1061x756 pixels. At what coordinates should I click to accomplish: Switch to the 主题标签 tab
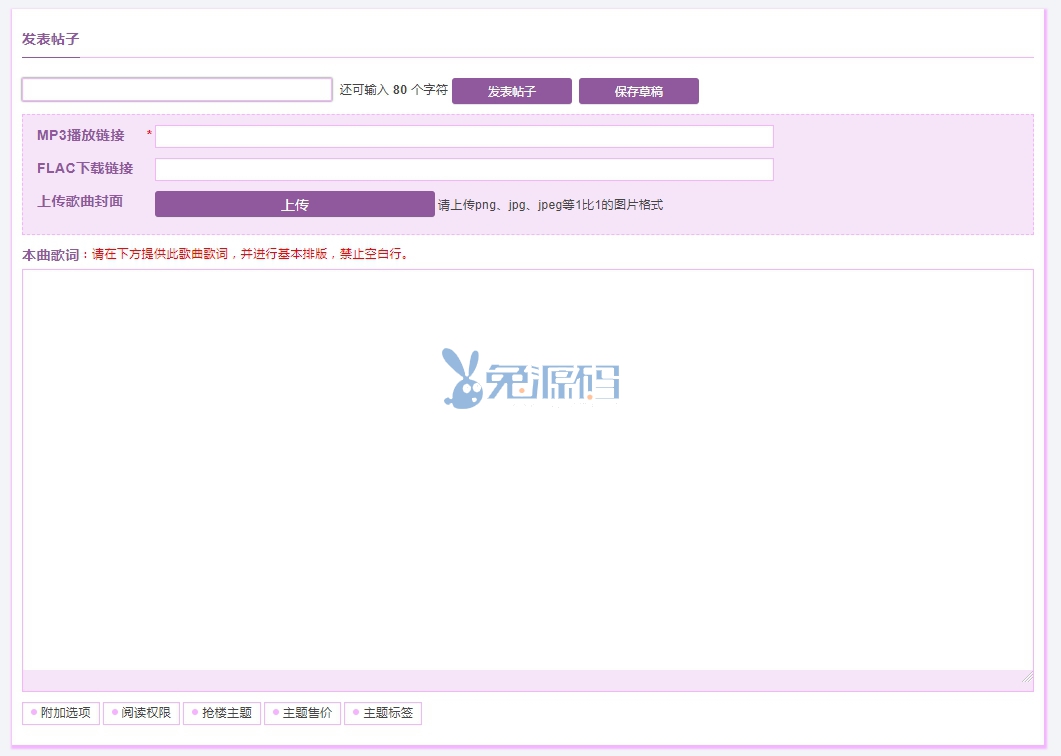(383, 713)
